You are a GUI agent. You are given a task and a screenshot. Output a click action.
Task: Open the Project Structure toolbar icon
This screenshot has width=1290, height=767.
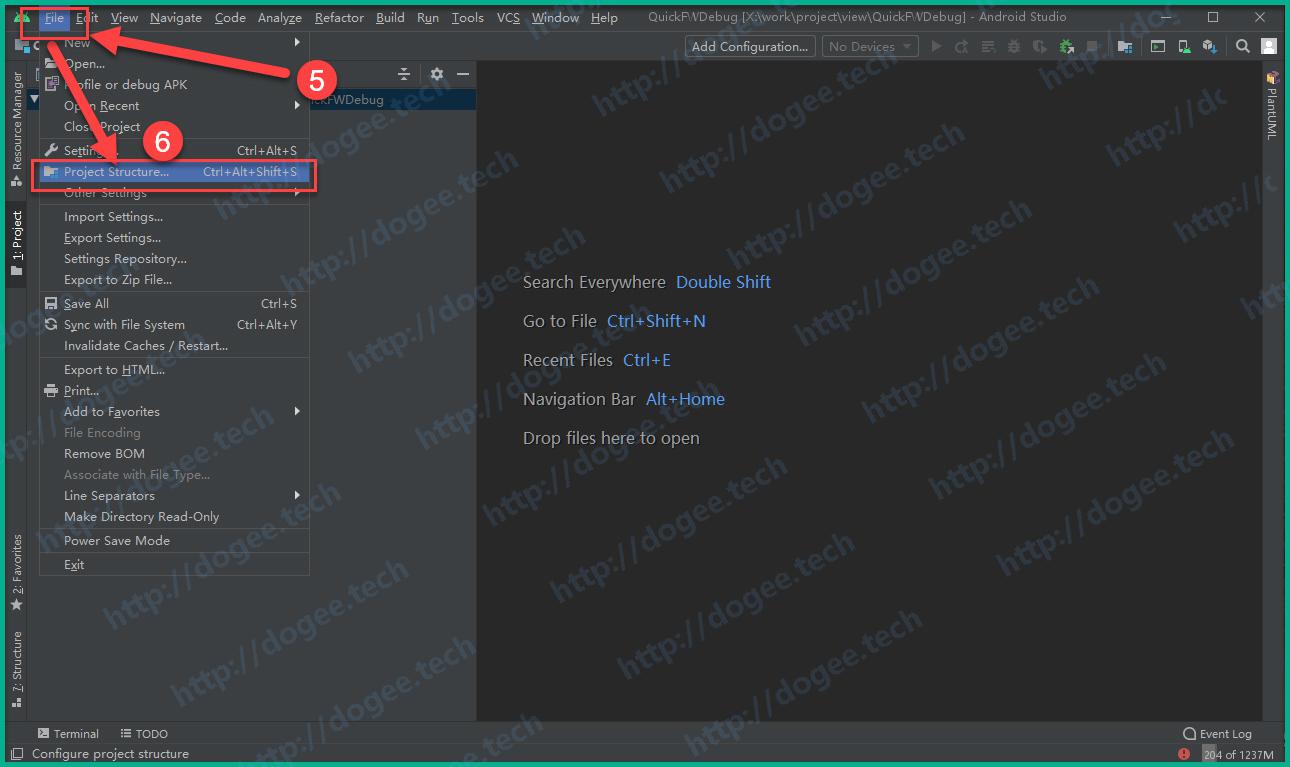coord(1125,46)
